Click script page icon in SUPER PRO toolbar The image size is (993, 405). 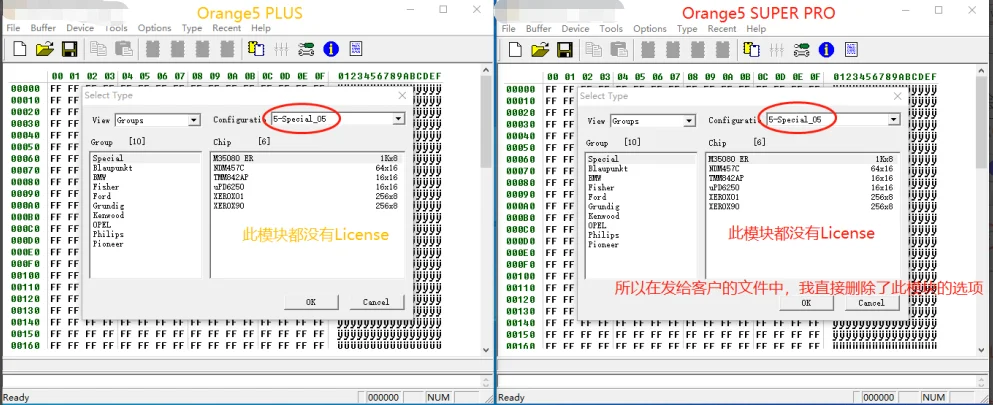click(x=851, y=49)
